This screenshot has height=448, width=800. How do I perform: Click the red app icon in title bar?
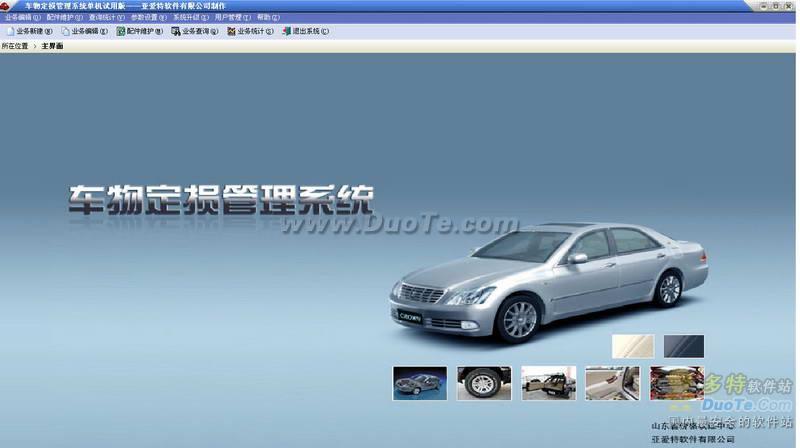(x=5, y=6)
